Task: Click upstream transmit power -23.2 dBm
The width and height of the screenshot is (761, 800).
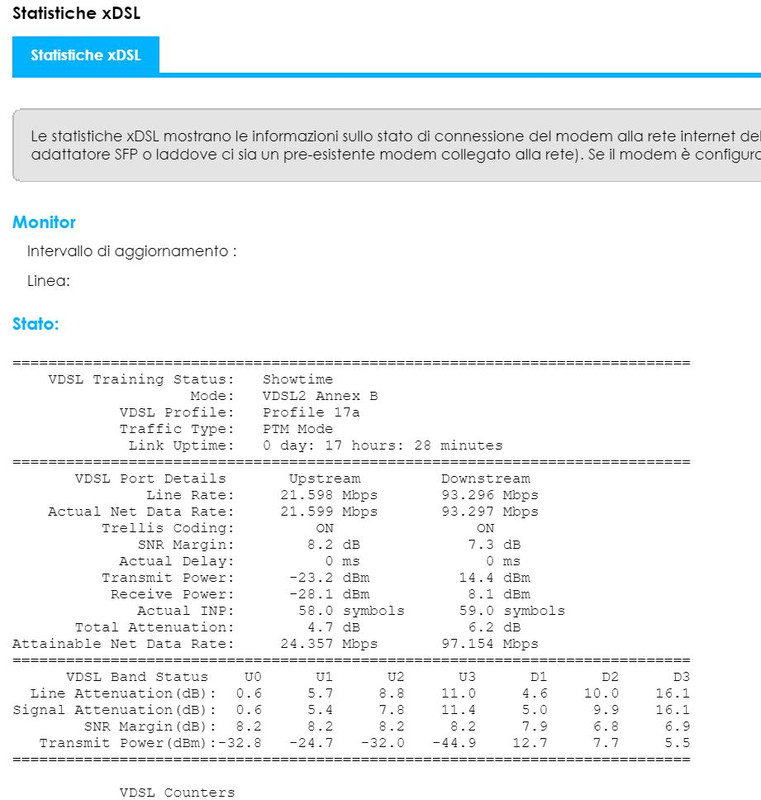Action: 329,577
